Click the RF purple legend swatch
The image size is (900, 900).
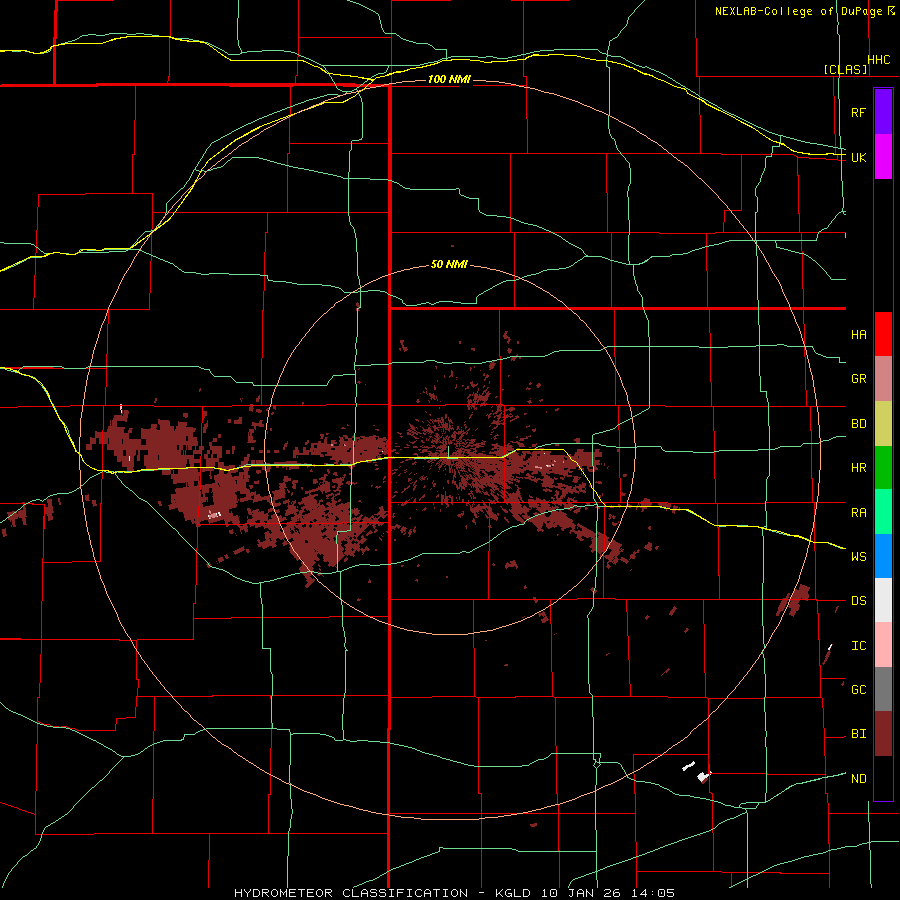pyautogui.click(x=883, y=112)
